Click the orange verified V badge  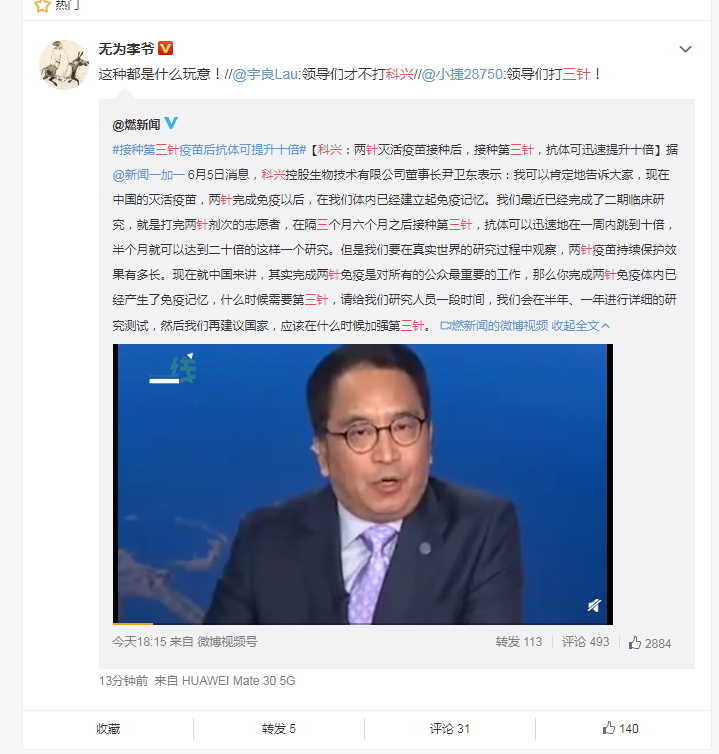(165, 48)
